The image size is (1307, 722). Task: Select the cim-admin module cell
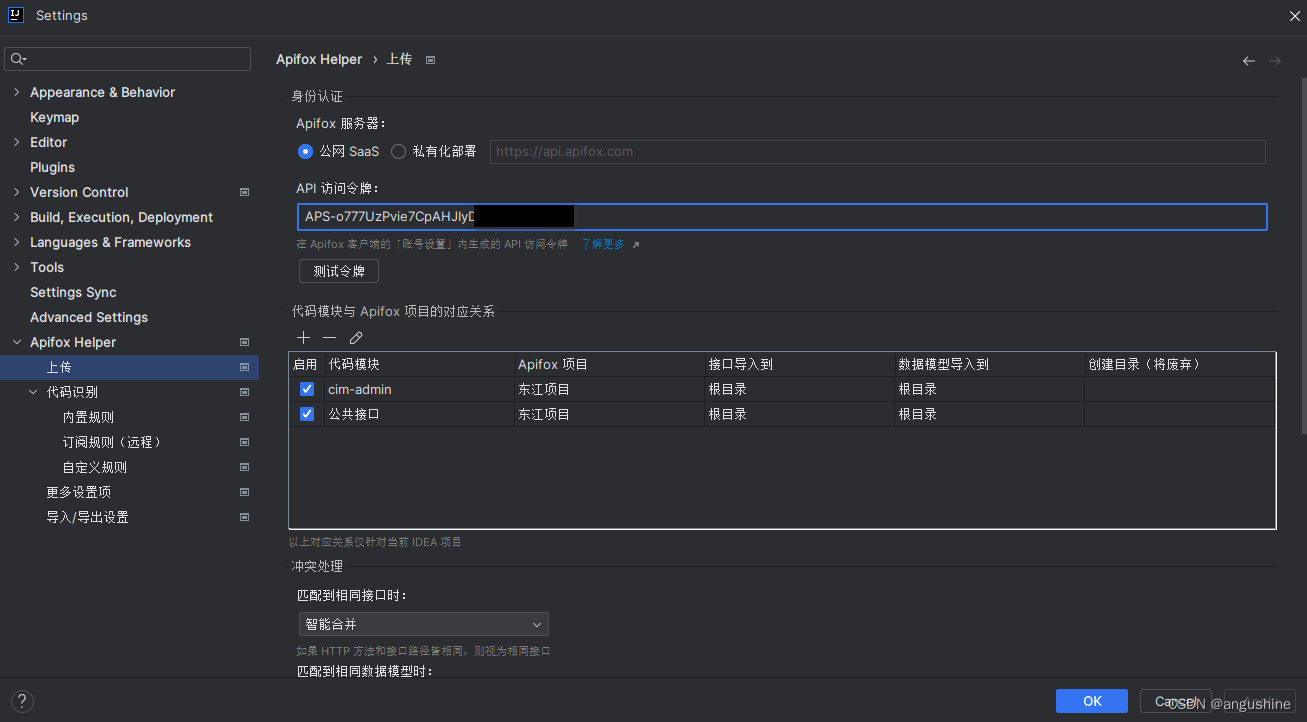click(x=418, y=389)
